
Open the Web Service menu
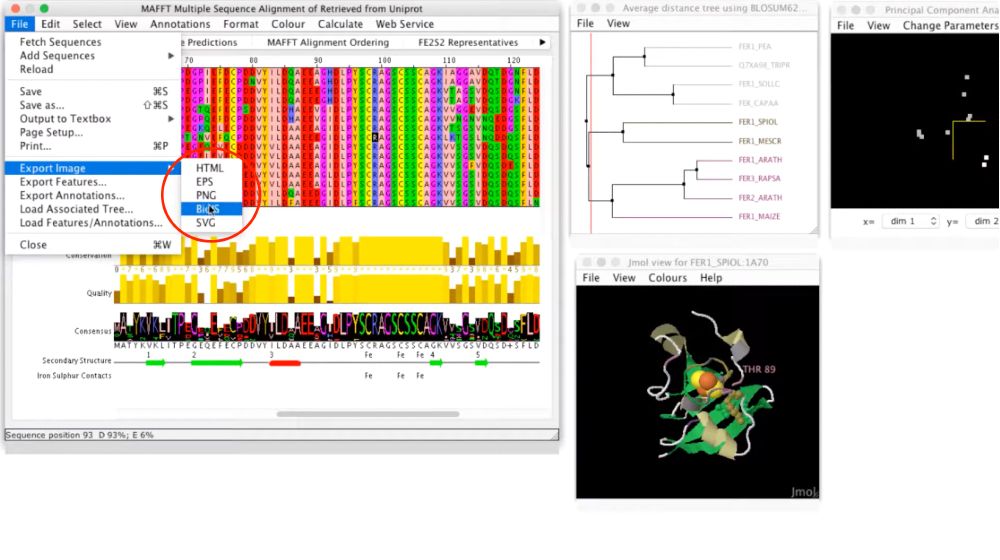click(404, 24)
